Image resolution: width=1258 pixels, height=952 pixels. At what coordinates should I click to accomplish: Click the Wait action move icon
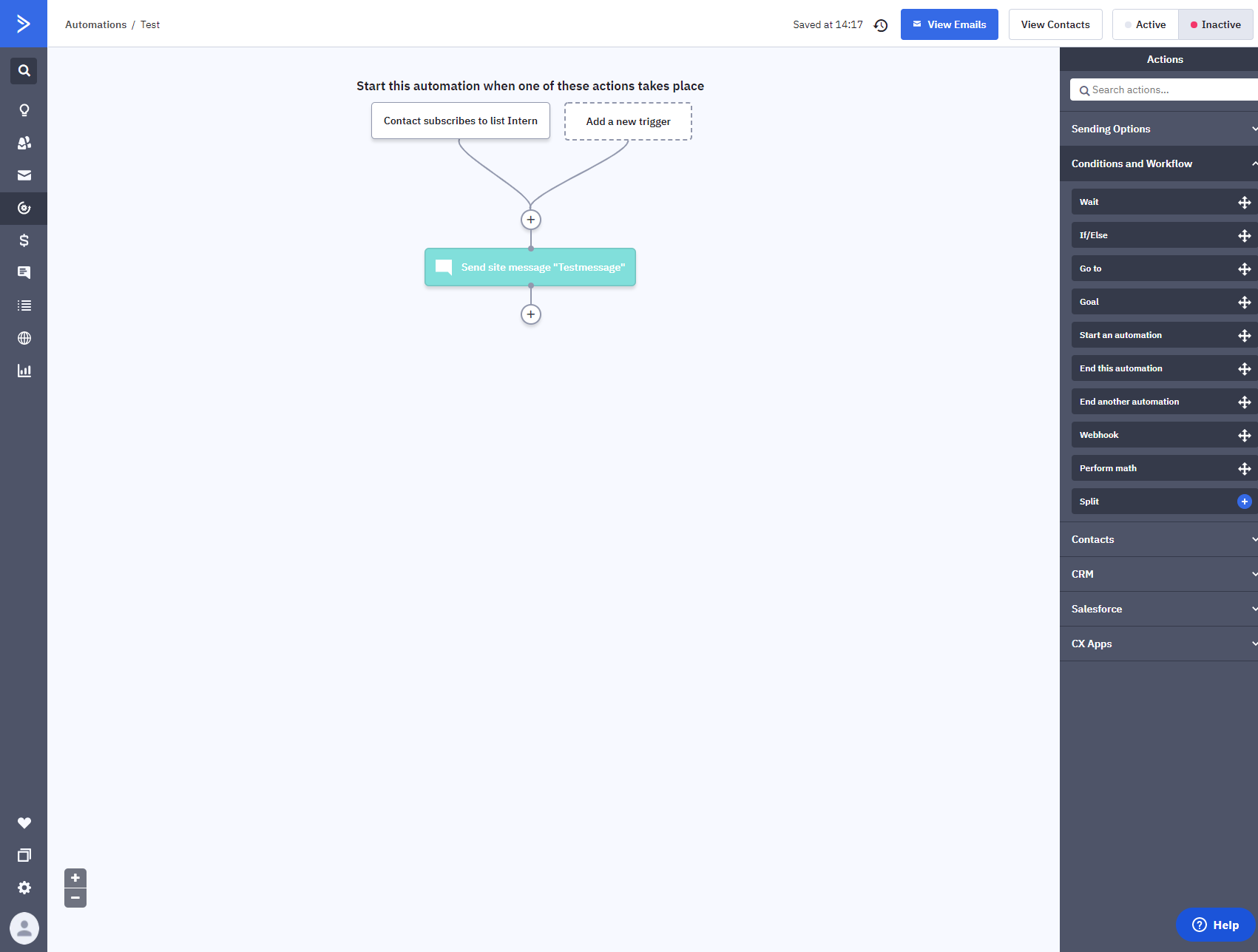tap(1244, 202)
